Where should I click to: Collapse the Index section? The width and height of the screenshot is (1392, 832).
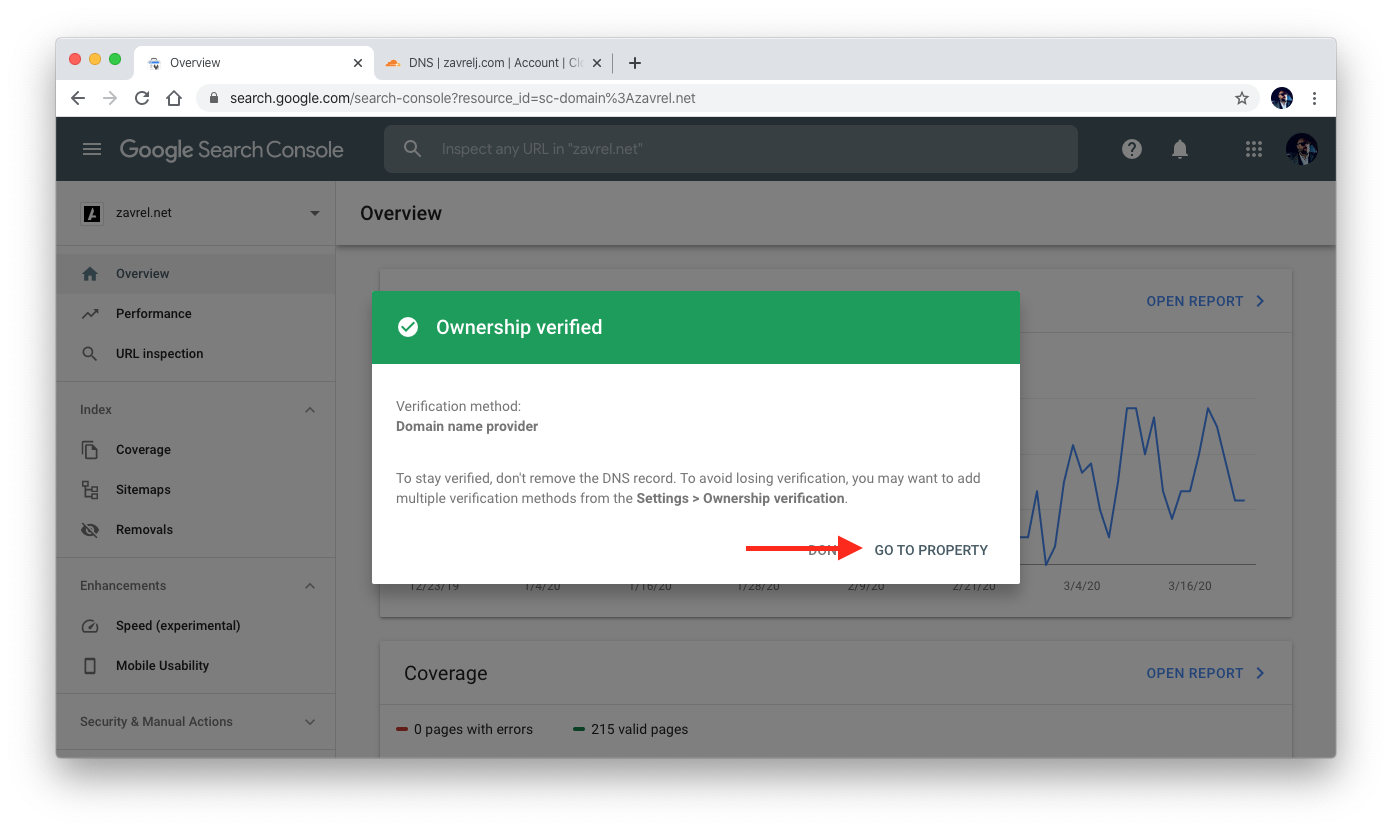click(x=310, y=410)
